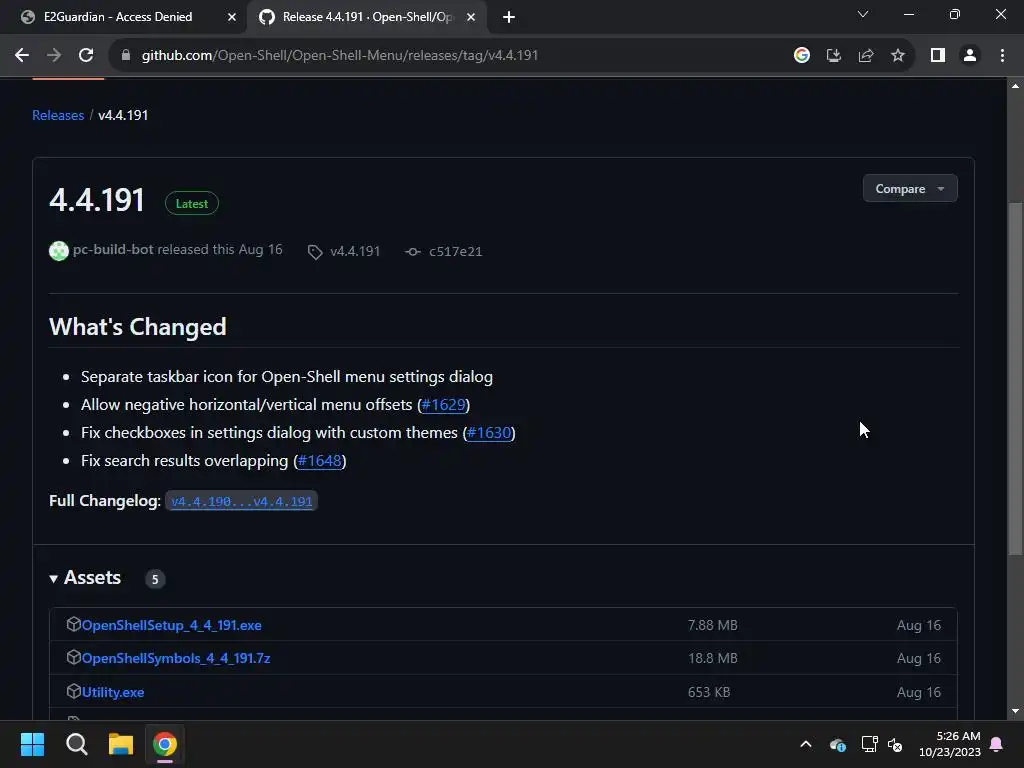Bookmark this page with the star icon
Image resolution: width=1024 pixels, height=768 pixels.
point(898,56)
